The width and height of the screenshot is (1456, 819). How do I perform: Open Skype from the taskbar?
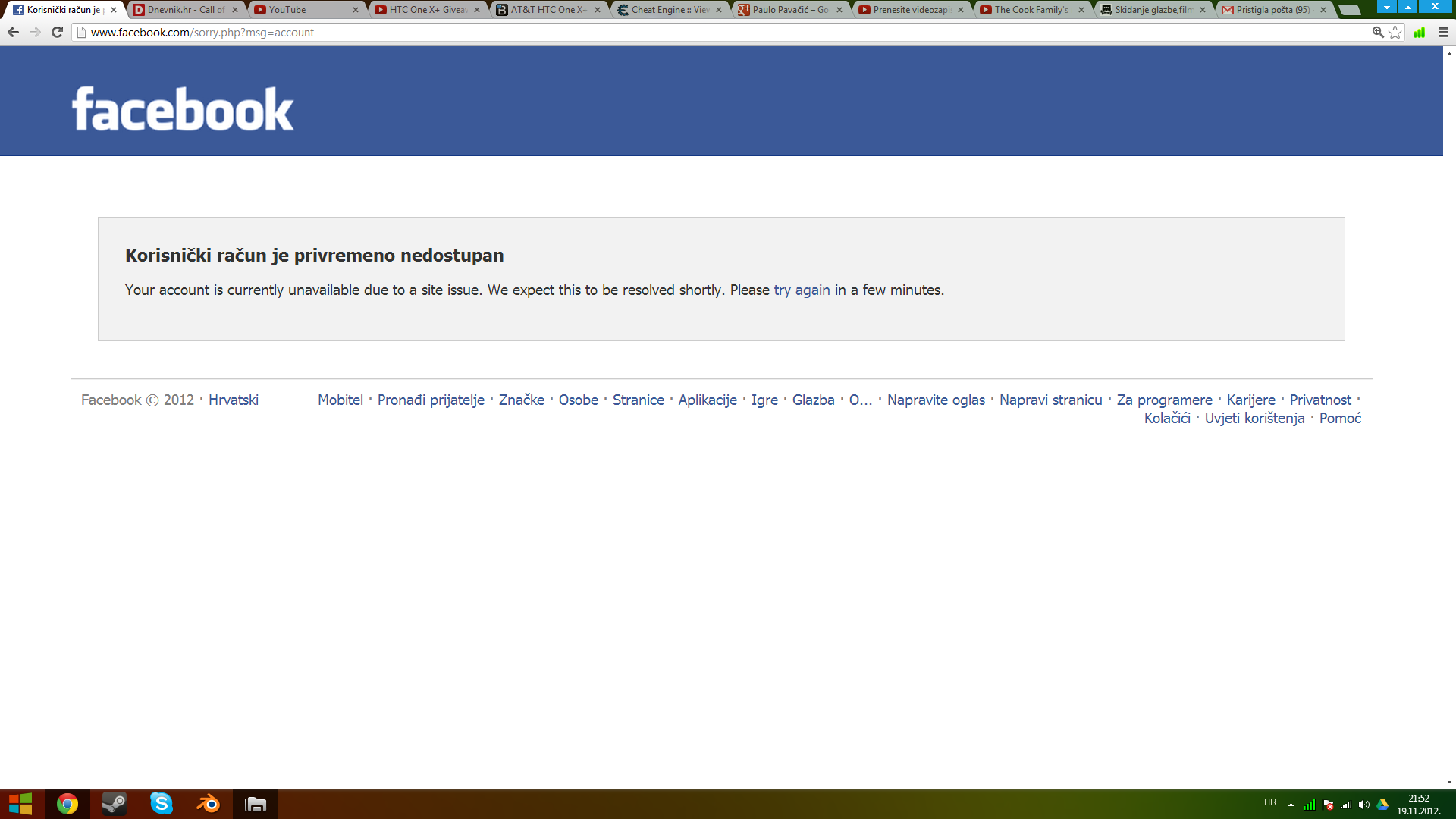click(x=162, y=804)
